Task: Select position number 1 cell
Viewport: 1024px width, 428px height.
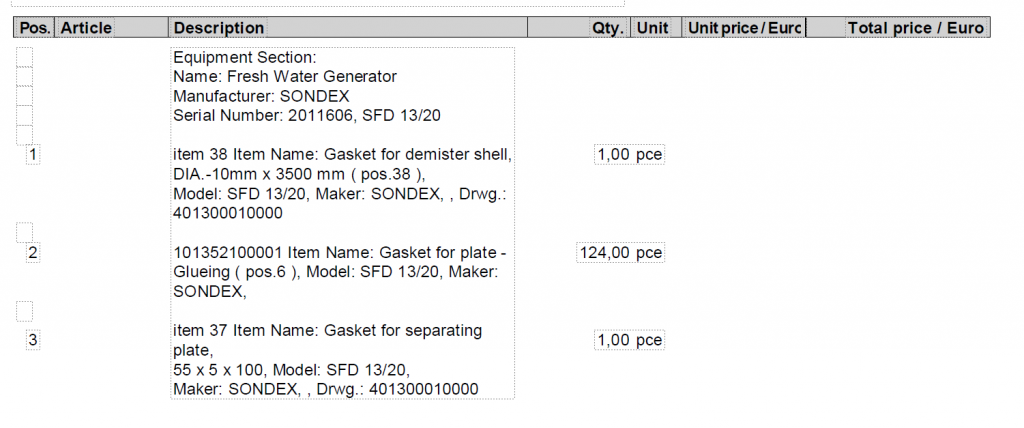Action: (x=34, y=155)
